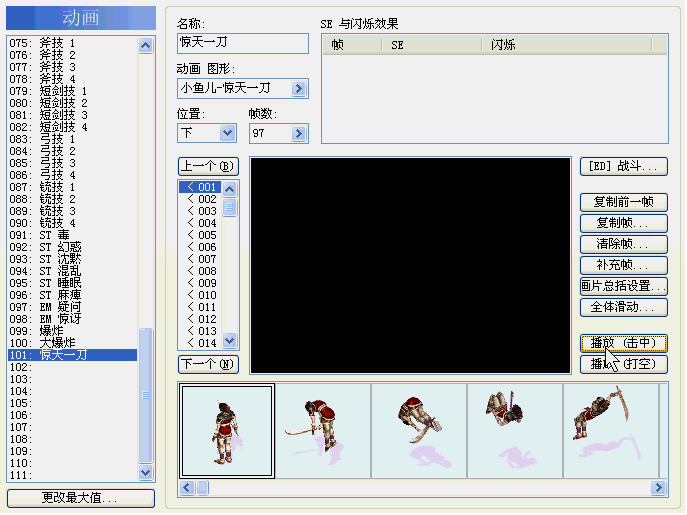687x515 pixels.
Task: Select frame 012 in the frame list
Action: pos(200,319)
